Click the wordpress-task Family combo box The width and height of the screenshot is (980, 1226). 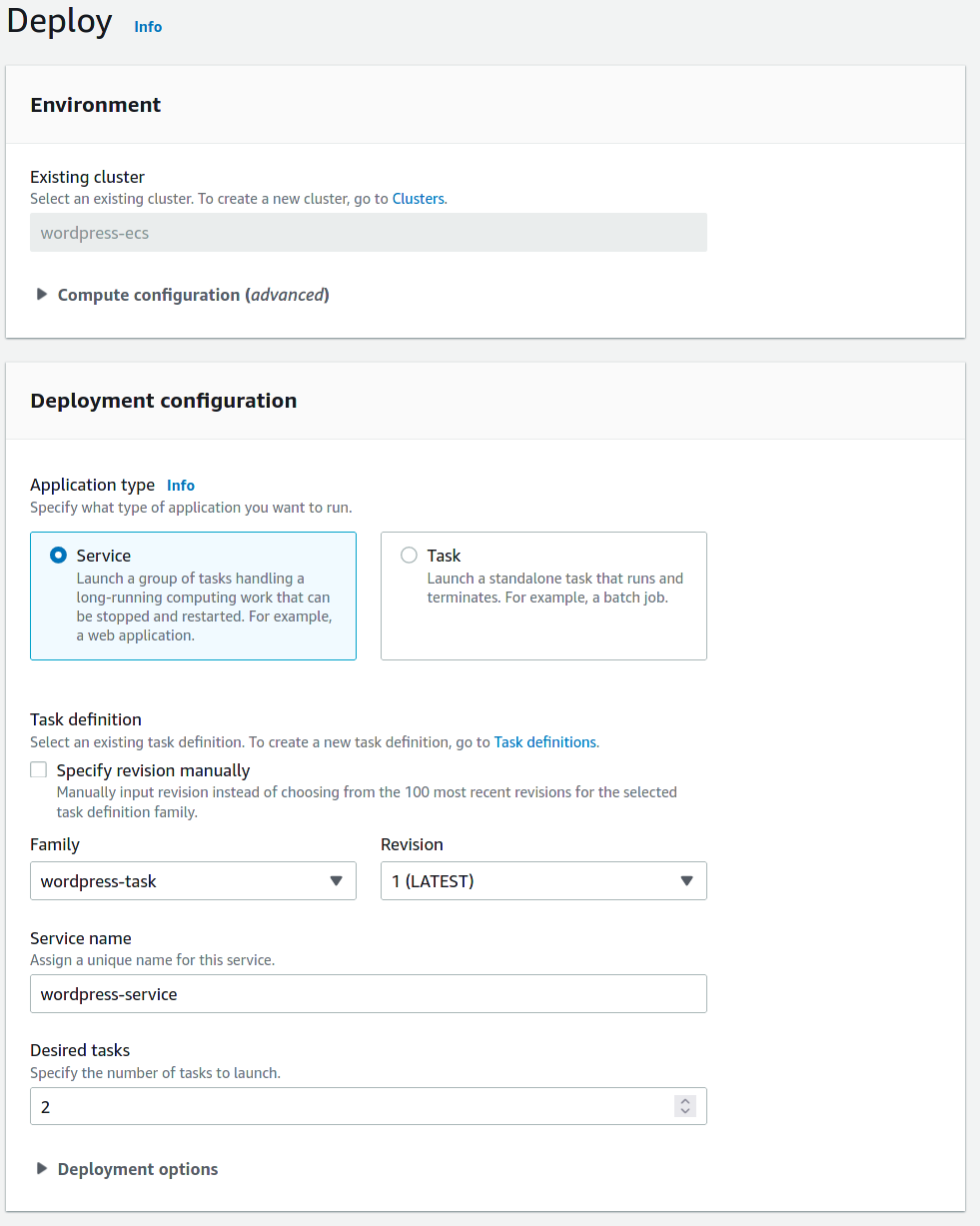tap(180, 881)
